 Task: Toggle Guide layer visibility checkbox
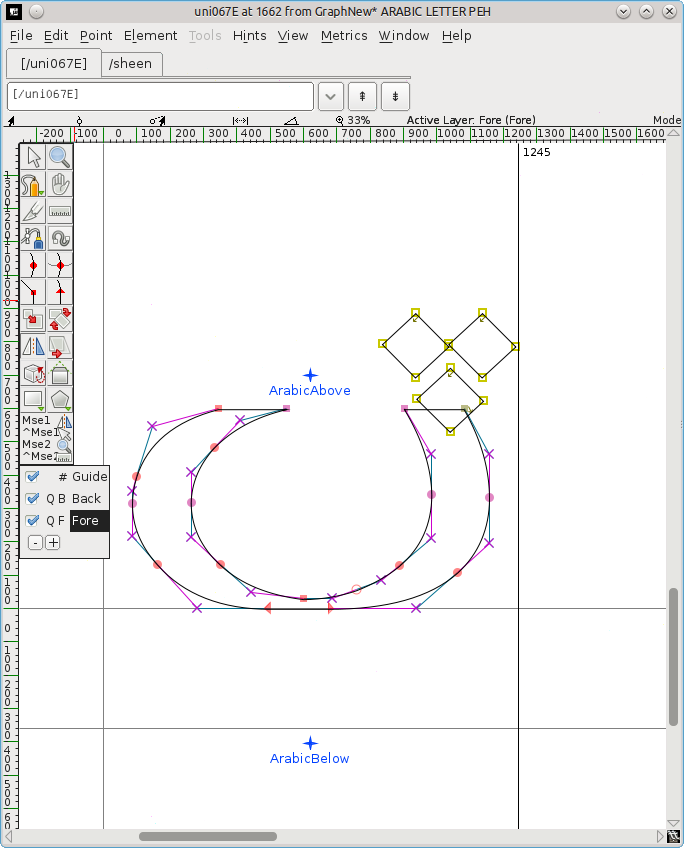pos(33,477)
